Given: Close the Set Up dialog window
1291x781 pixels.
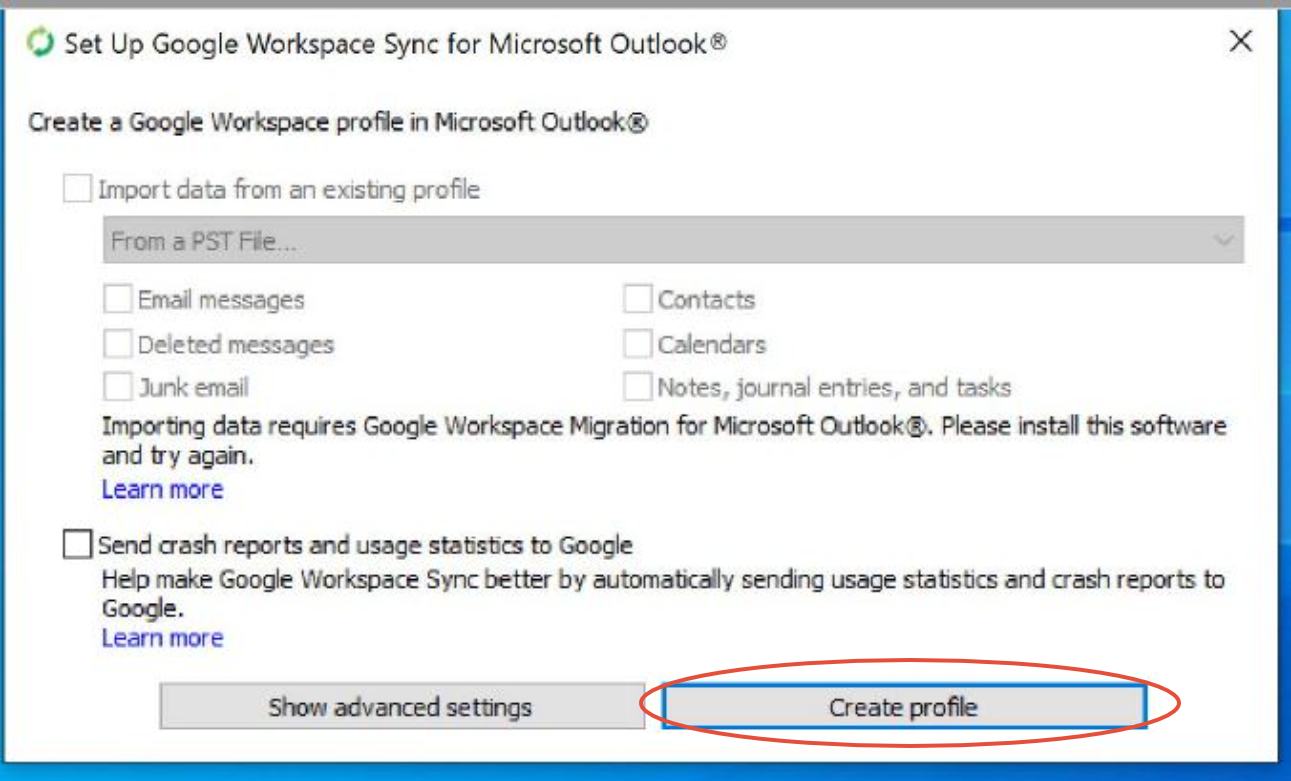Looking at the screenshot, I should click(x=1240, y=41).
